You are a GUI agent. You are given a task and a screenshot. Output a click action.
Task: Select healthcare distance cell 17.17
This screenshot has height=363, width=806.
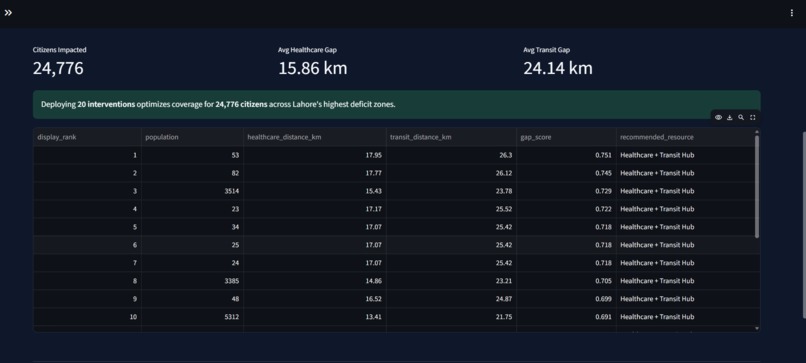coord(315,209)
